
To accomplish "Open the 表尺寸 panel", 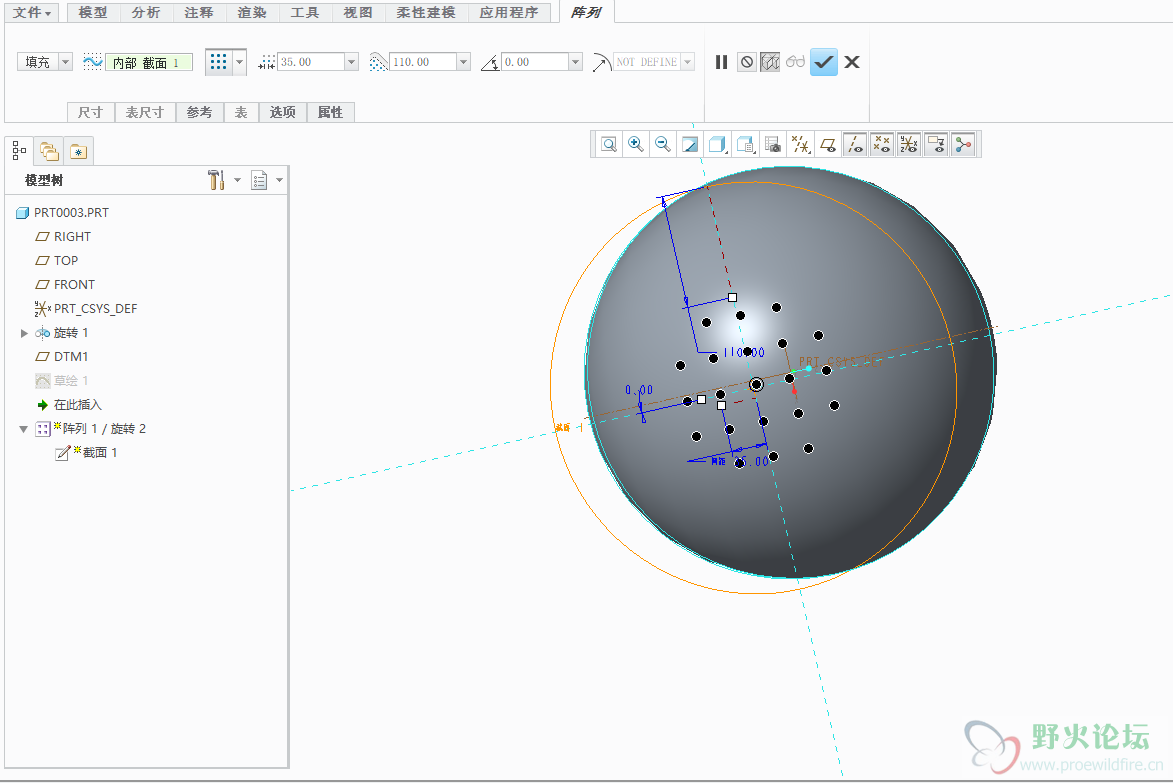I will (x=144, y=112).
